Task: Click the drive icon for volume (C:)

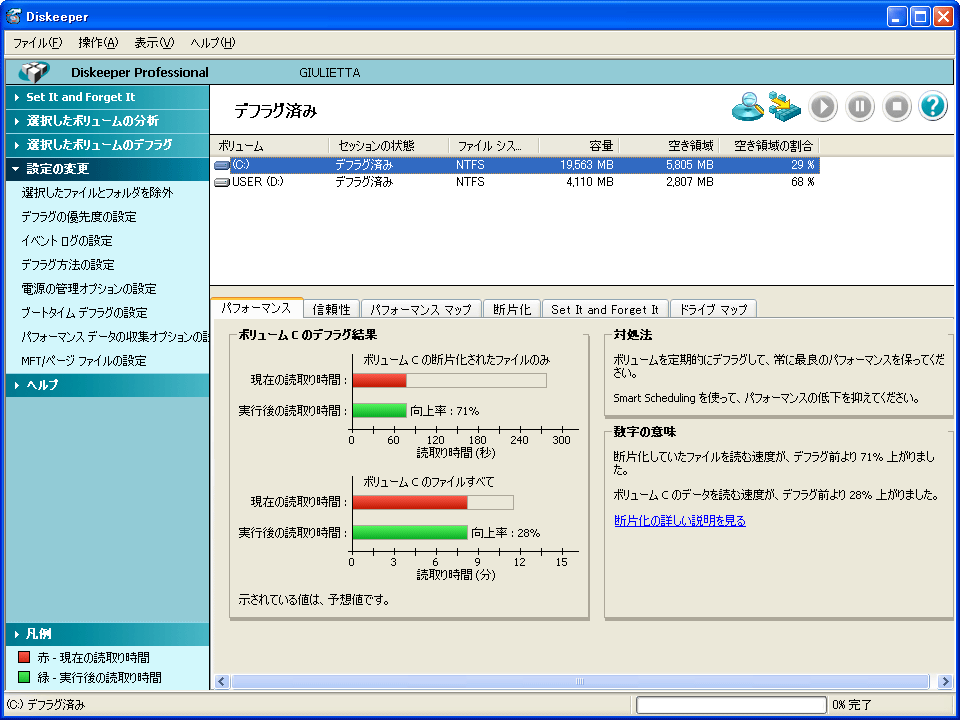Action: coord(222,165)
